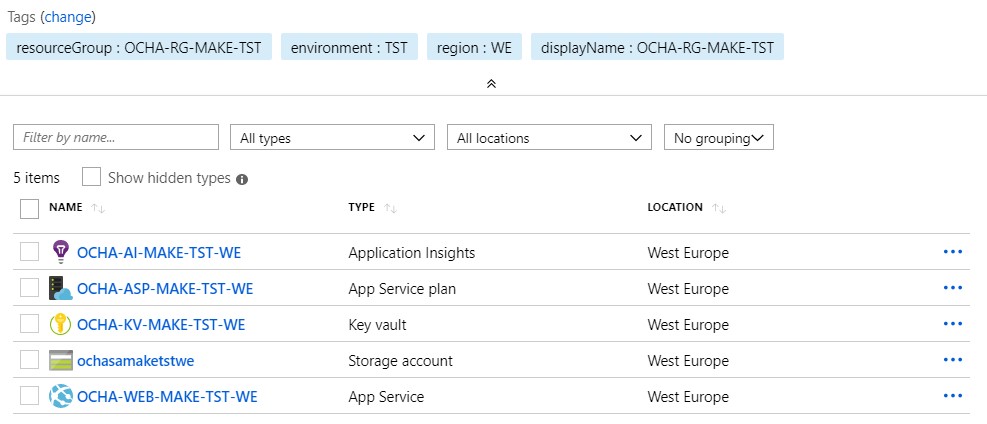This screenshot has height=424, width=987.
Task: Click the Storage account icon
Action: 61,360
